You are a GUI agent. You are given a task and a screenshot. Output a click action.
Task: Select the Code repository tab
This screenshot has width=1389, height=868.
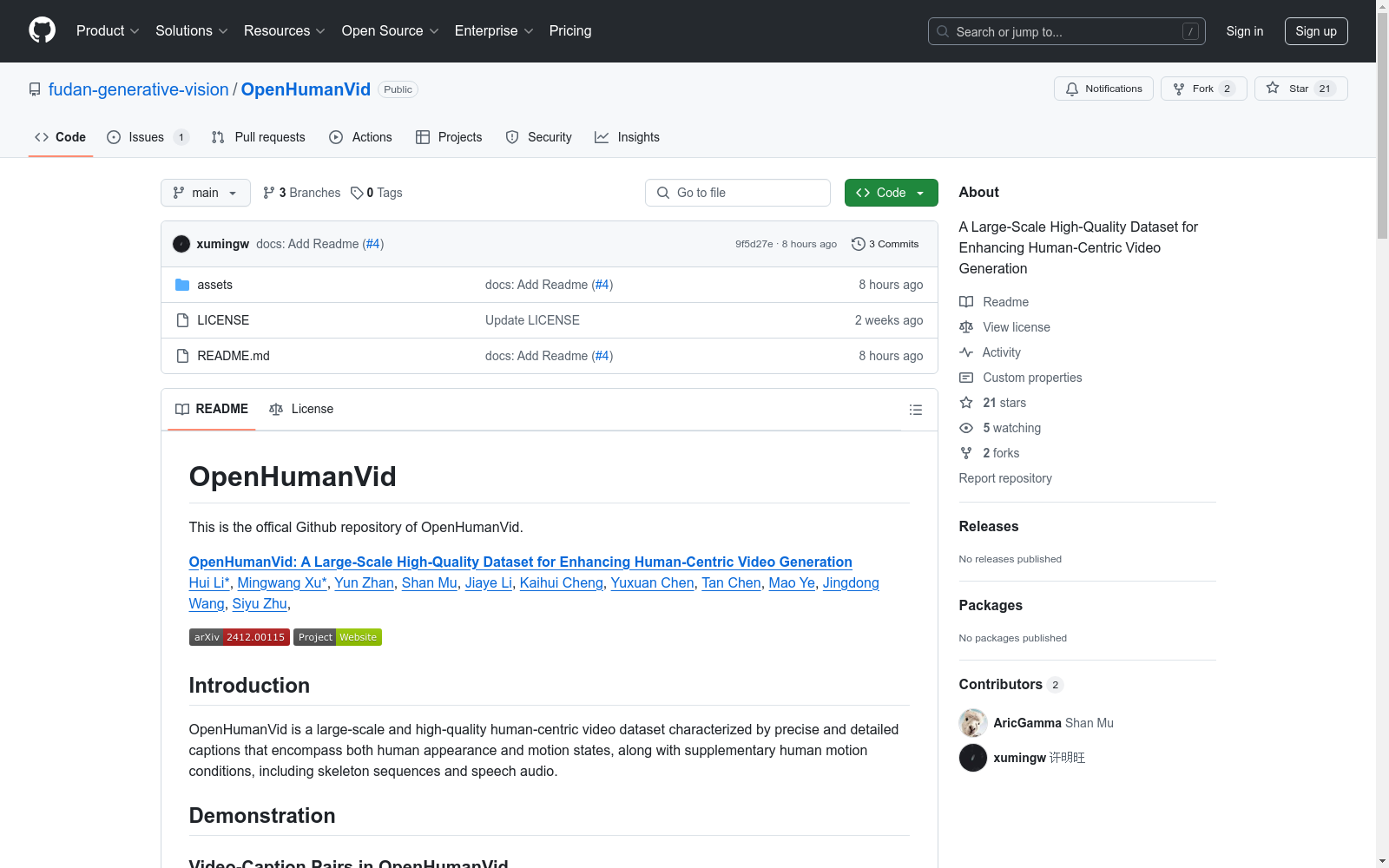click(x=60, y=137)
